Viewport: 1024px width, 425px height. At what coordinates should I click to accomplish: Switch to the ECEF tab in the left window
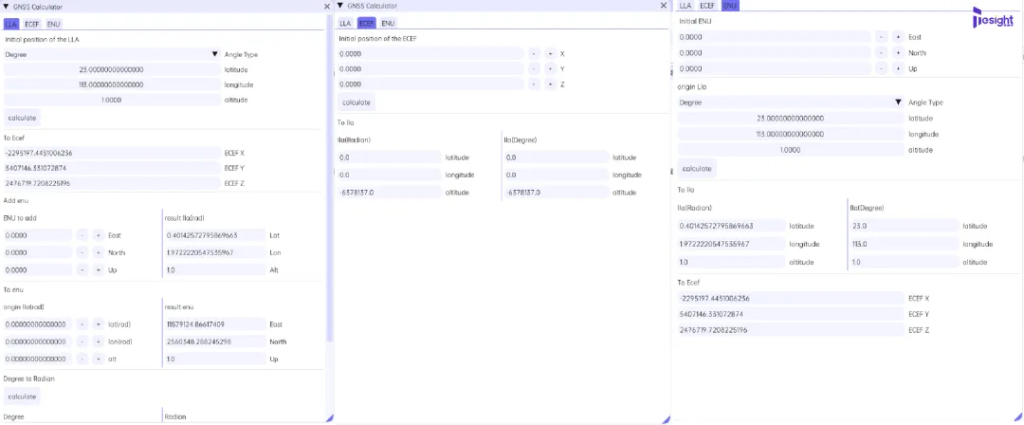click(x=32, y=24)
